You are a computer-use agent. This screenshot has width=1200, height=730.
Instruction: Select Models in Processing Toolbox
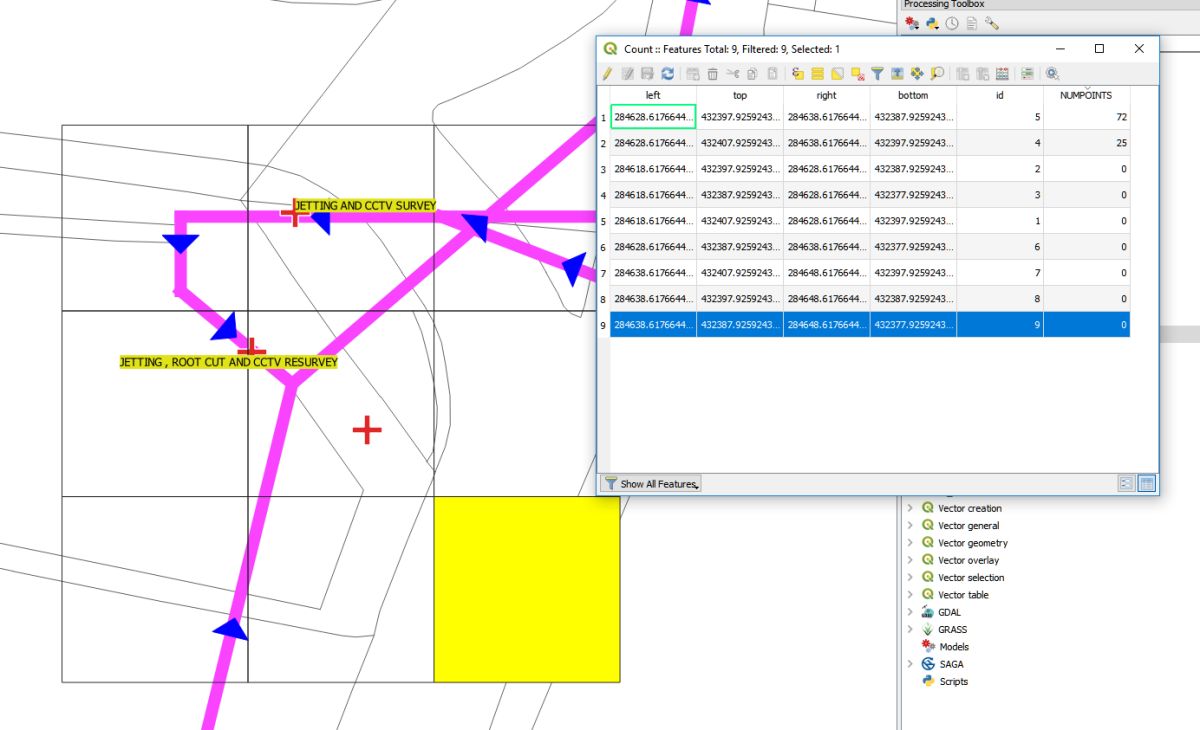953,647
